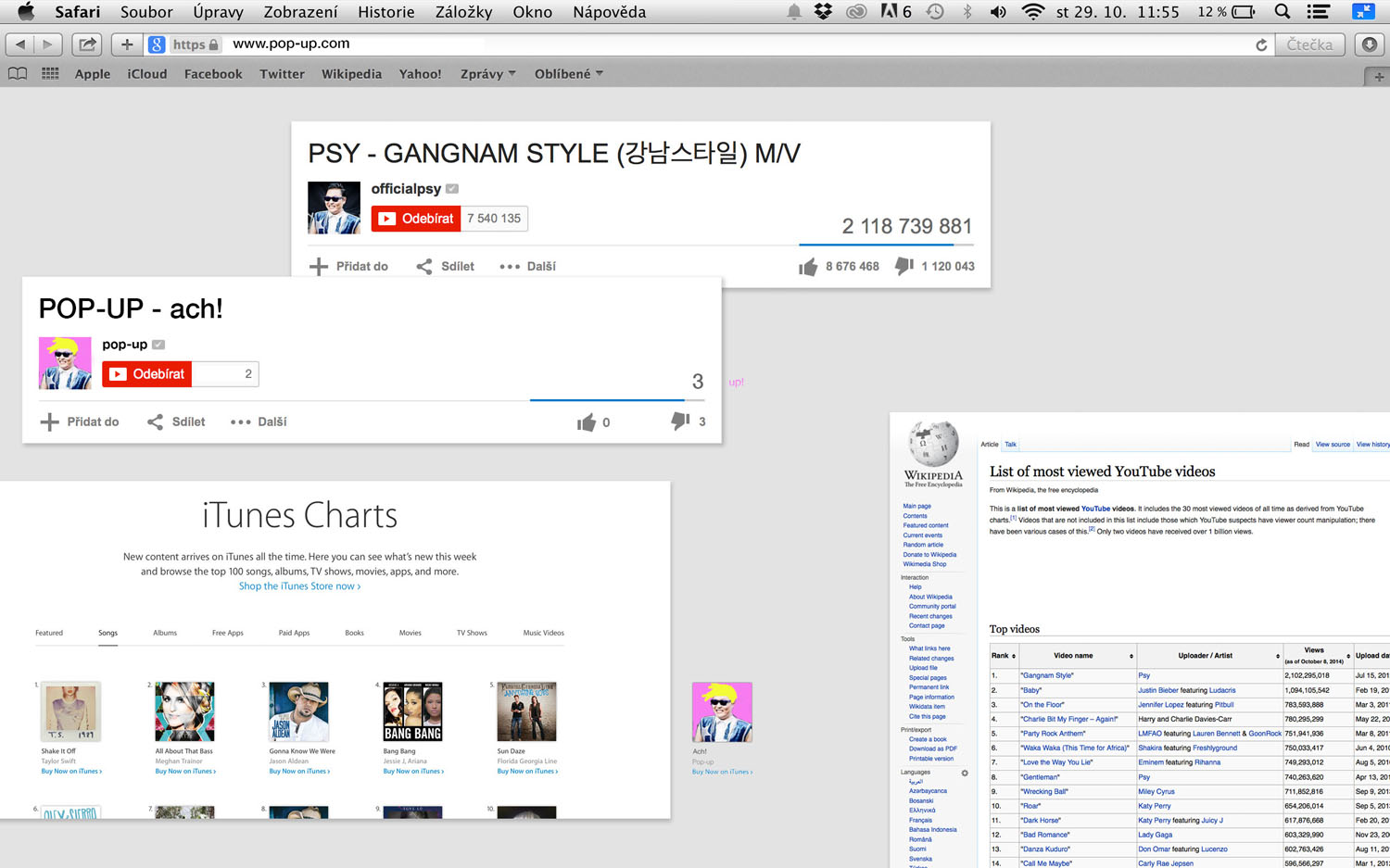The width and height of the screenshot is (1390, 868).
Task: Open Wikipedia bookmark in favorites bar
Action: coord(351,74)
